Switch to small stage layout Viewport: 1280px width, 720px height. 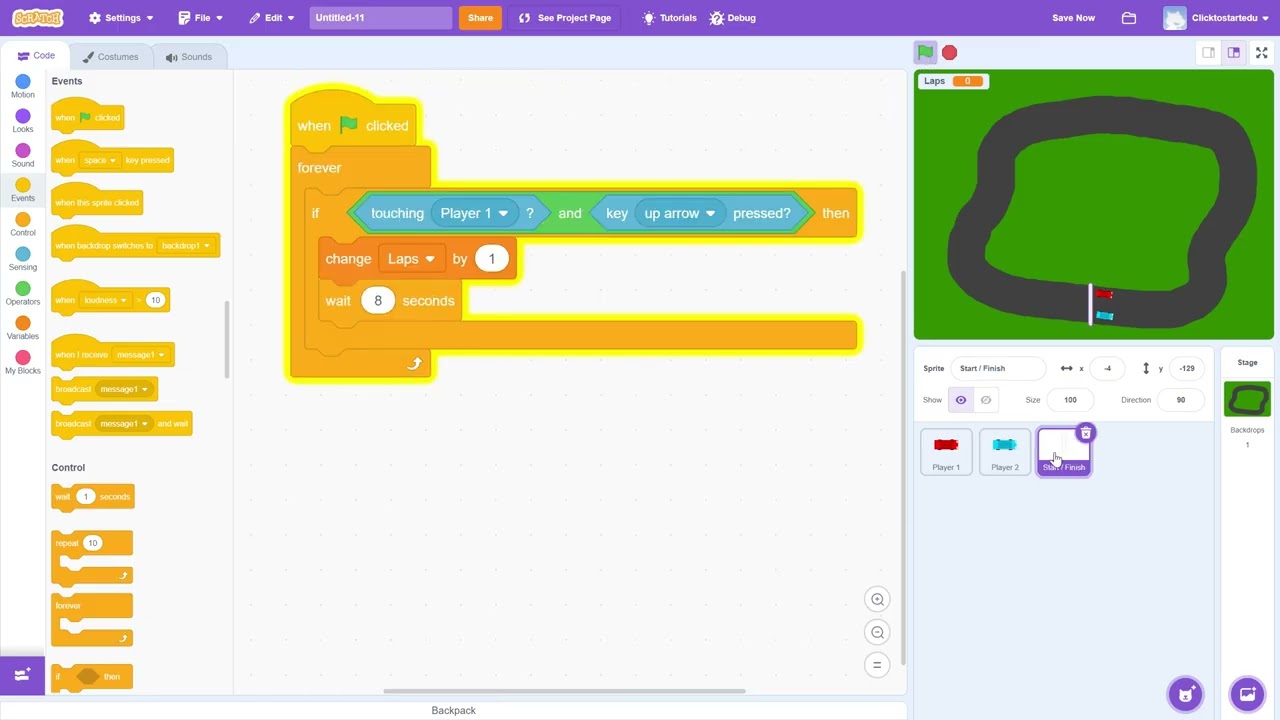[x=1208, y=53]
